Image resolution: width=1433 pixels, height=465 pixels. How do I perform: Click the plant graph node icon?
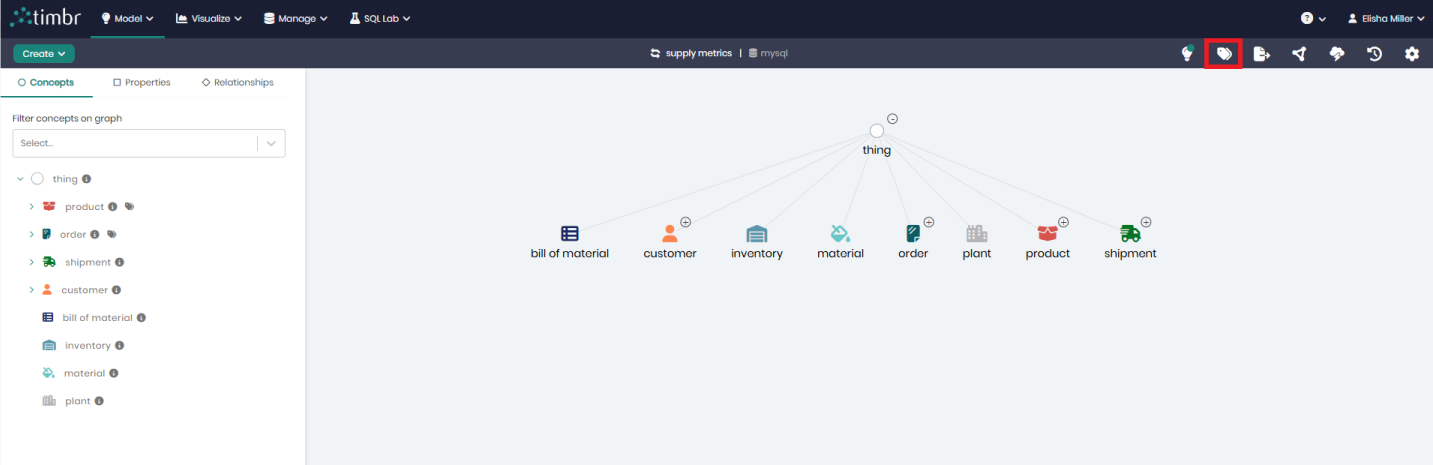point(977,234)
